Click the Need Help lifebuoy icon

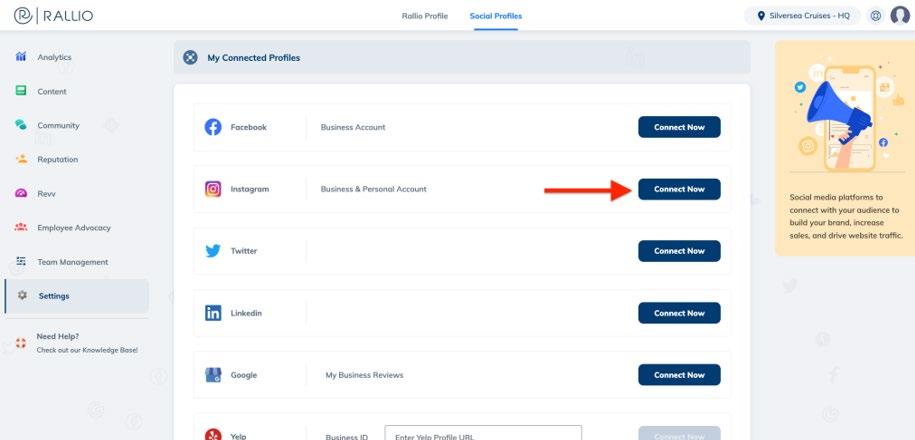pos(21,343)
